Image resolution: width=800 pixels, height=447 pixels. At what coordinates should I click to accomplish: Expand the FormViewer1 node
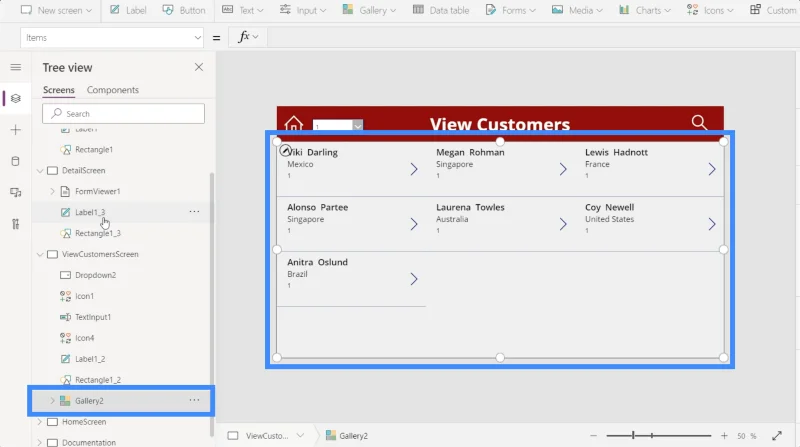53,191
